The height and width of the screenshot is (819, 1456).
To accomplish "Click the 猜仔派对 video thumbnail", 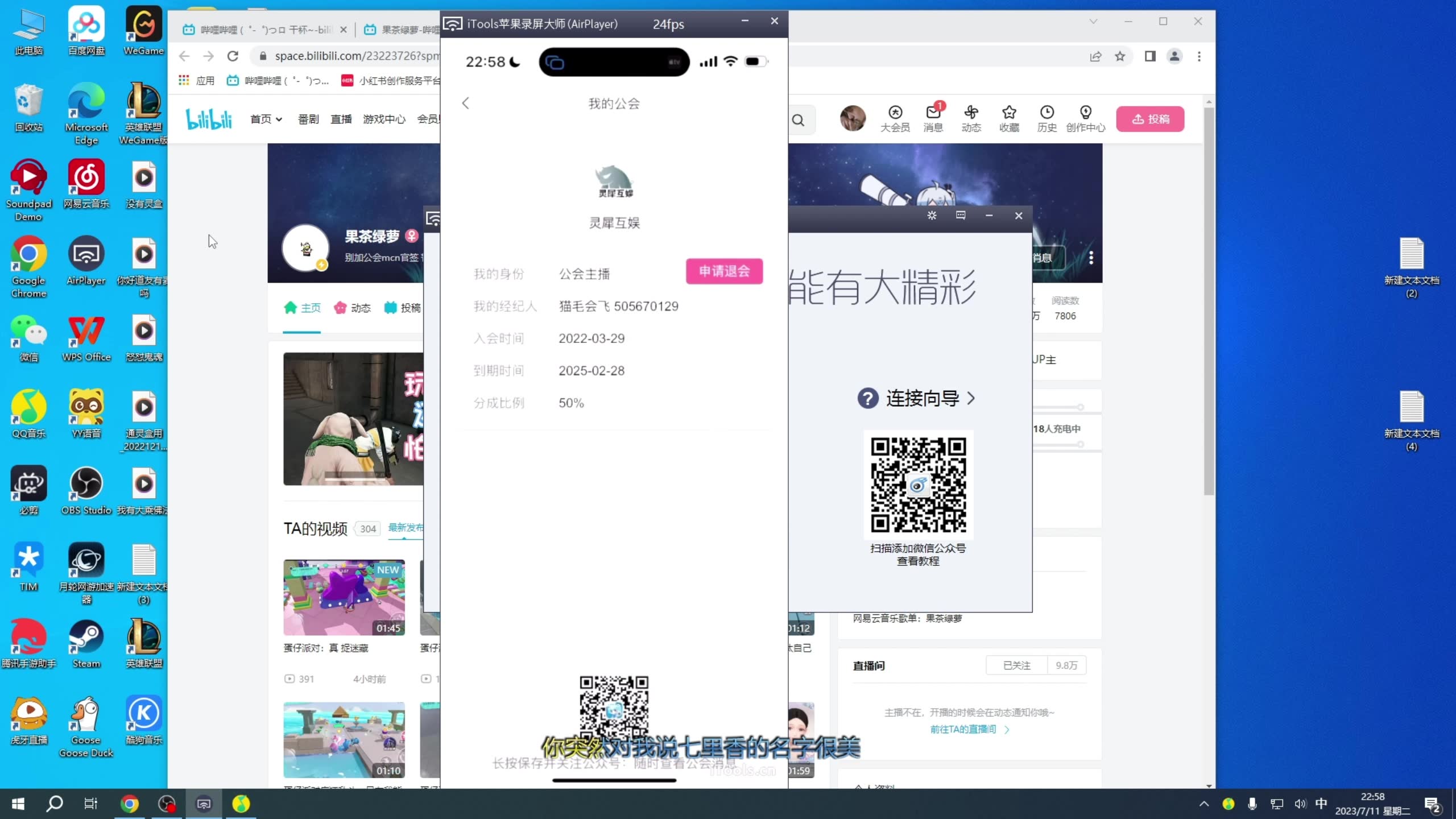I will (343, 597).
